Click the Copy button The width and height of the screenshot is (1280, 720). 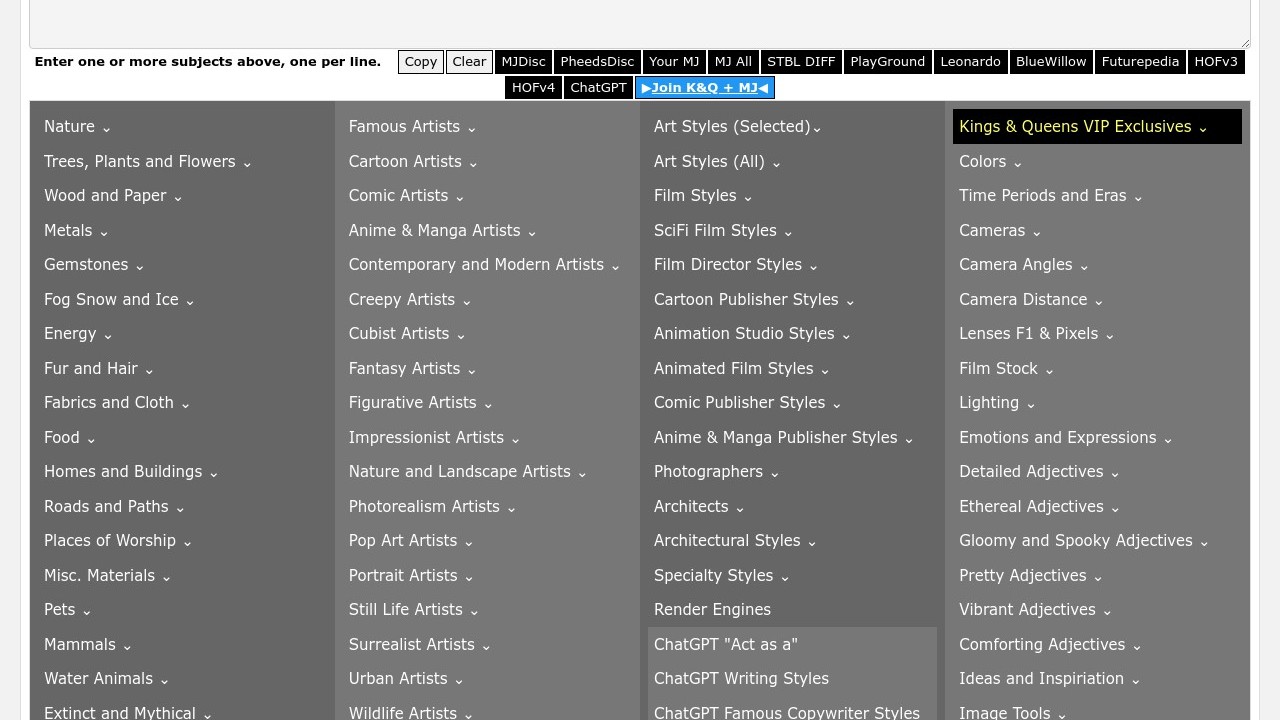click(x=420, y=62)
